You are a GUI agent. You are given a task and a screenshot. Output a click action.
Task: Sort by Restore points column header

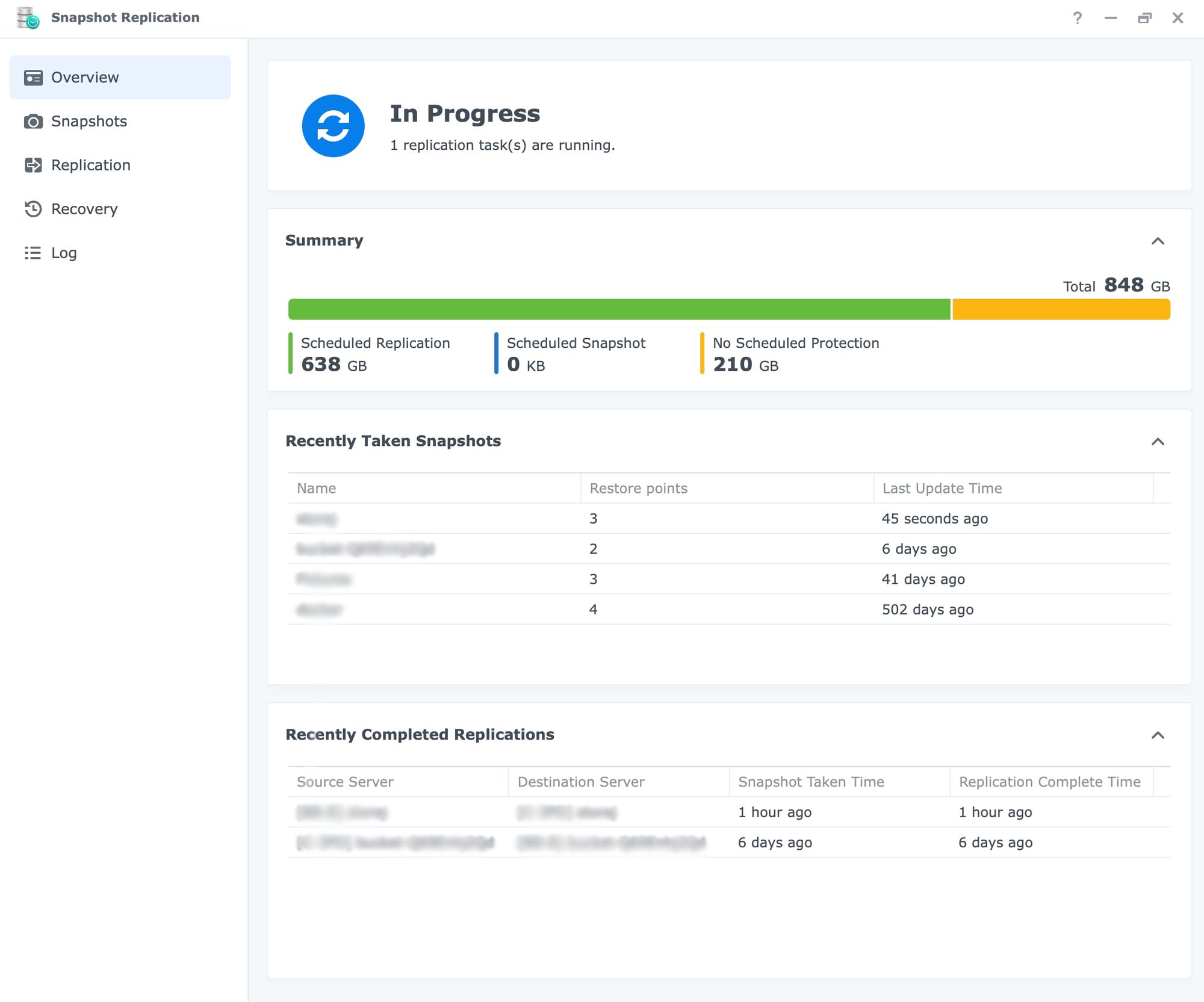point(638,488)
